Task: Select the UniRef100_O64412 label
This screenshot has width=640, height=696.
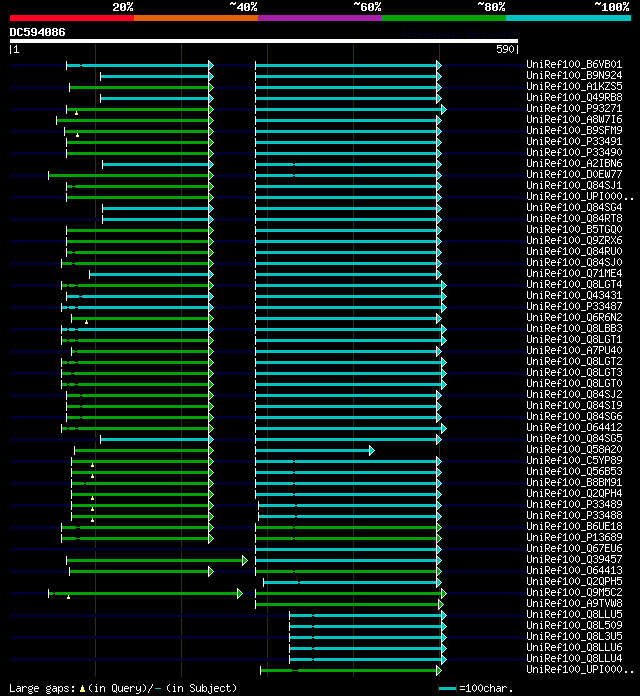Action: (574, 427)
